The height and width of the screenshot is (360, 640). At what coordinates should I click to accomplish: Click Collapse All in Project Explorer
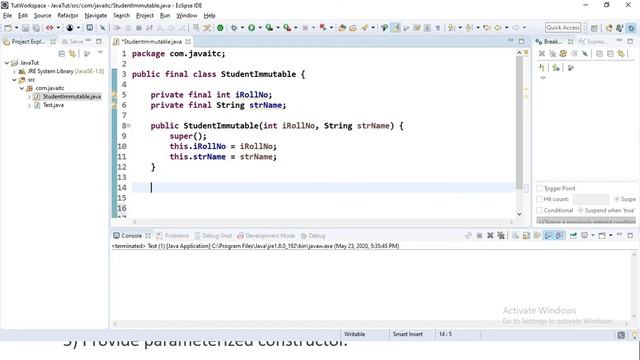[x=62, y=53]
